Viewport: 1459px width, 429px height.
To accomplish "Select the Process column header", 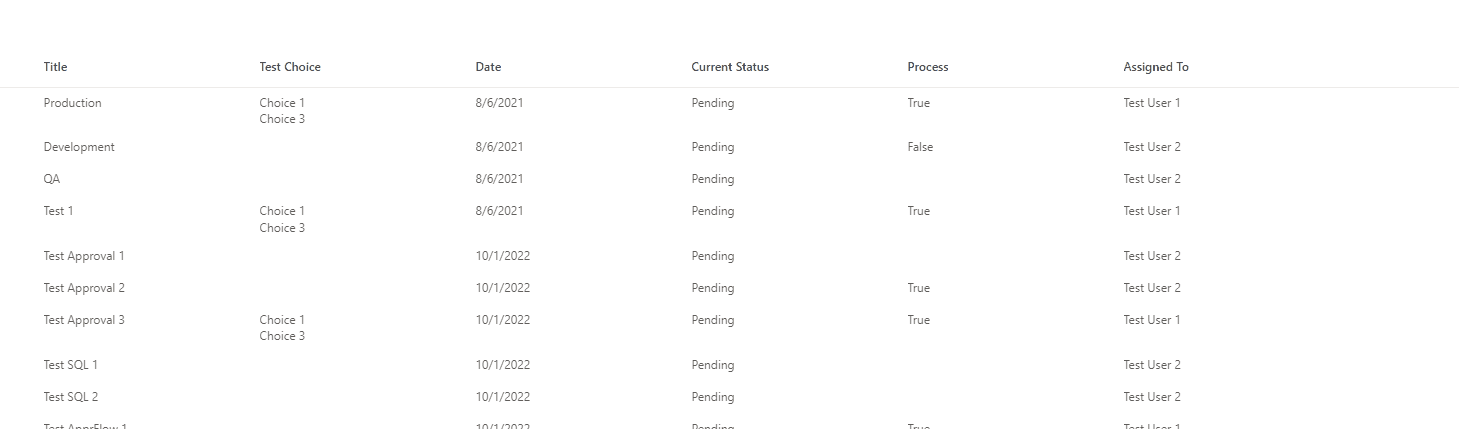I will tap(928, 67).
